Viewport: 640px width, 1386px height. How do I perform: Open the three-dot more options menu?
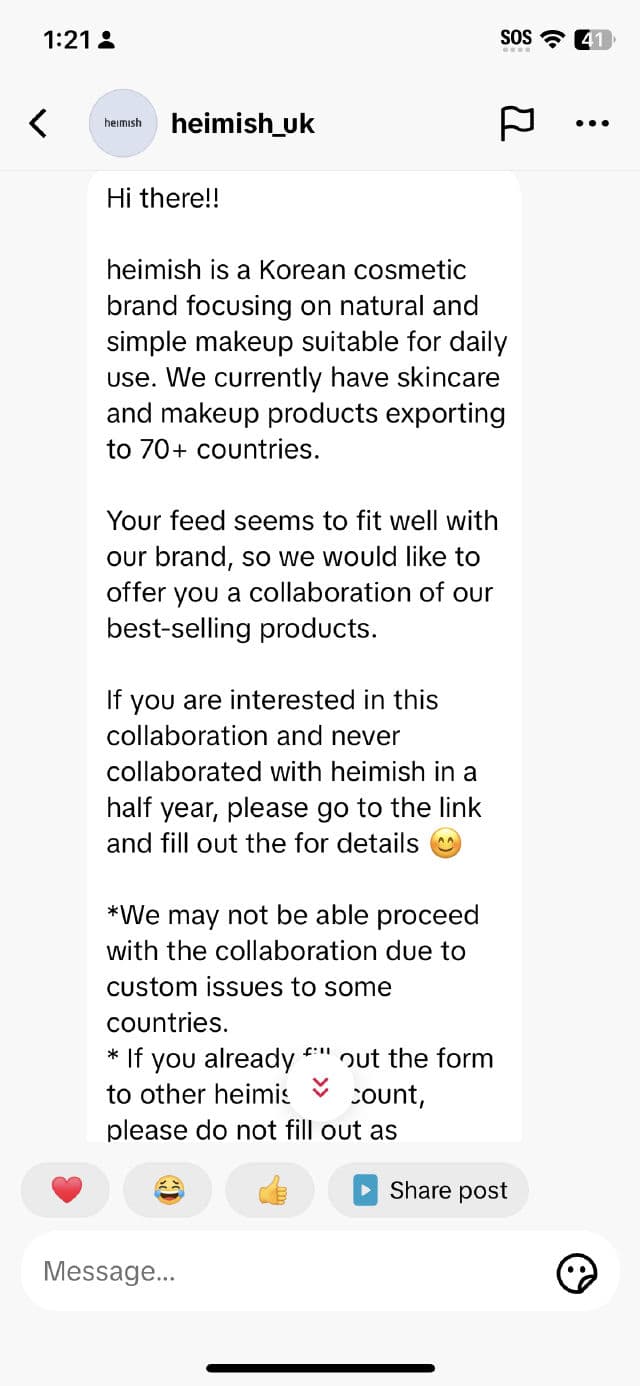coord(592,123)
